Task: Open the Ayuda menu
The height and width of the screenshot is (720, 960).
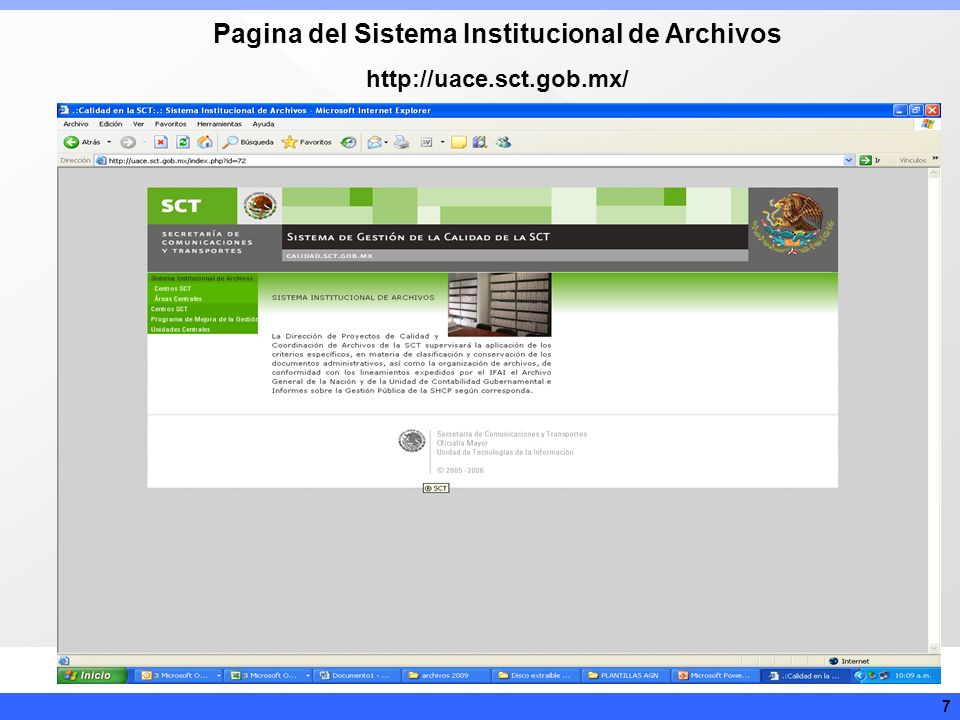Action: click(x=263, y=124)
